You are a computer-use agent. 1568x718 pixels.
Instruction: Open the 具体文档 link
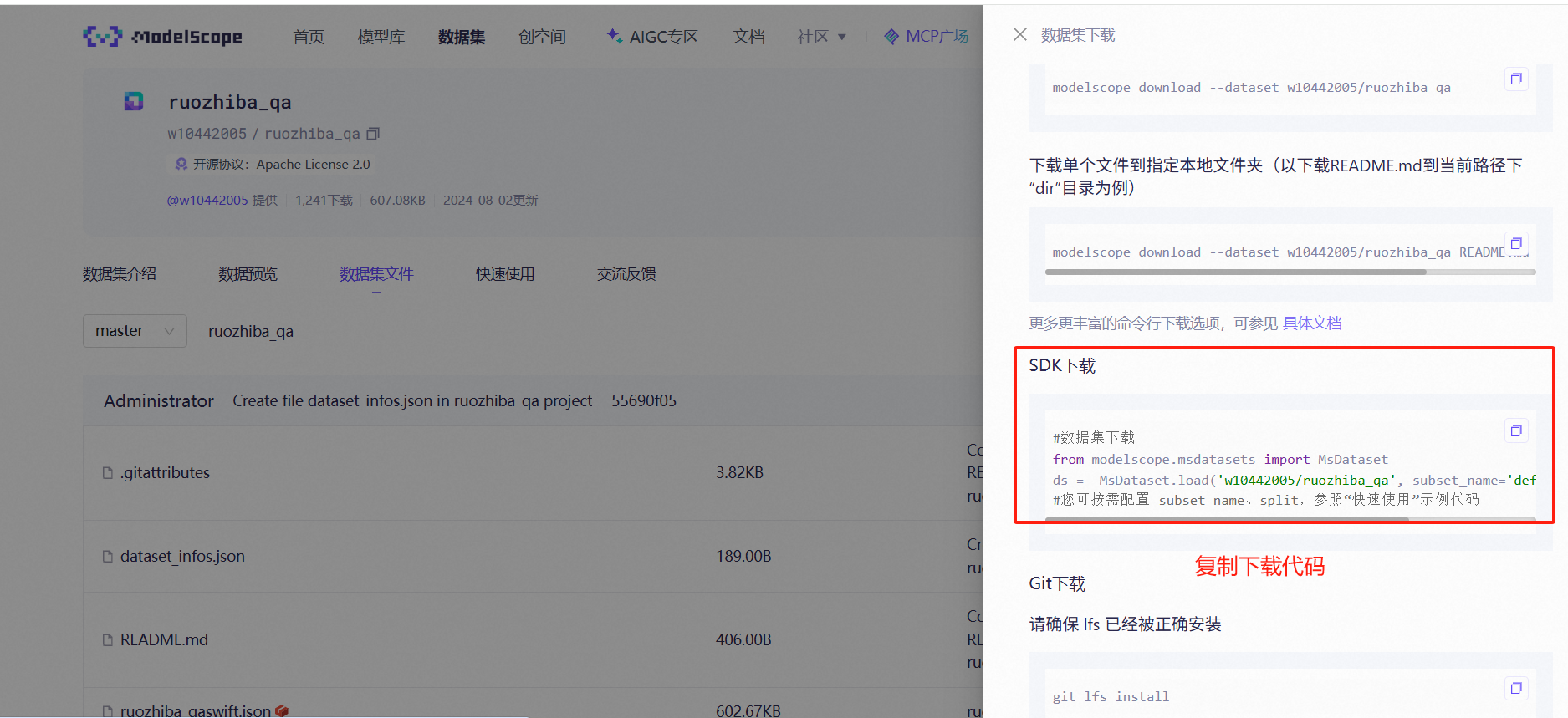1312,323
